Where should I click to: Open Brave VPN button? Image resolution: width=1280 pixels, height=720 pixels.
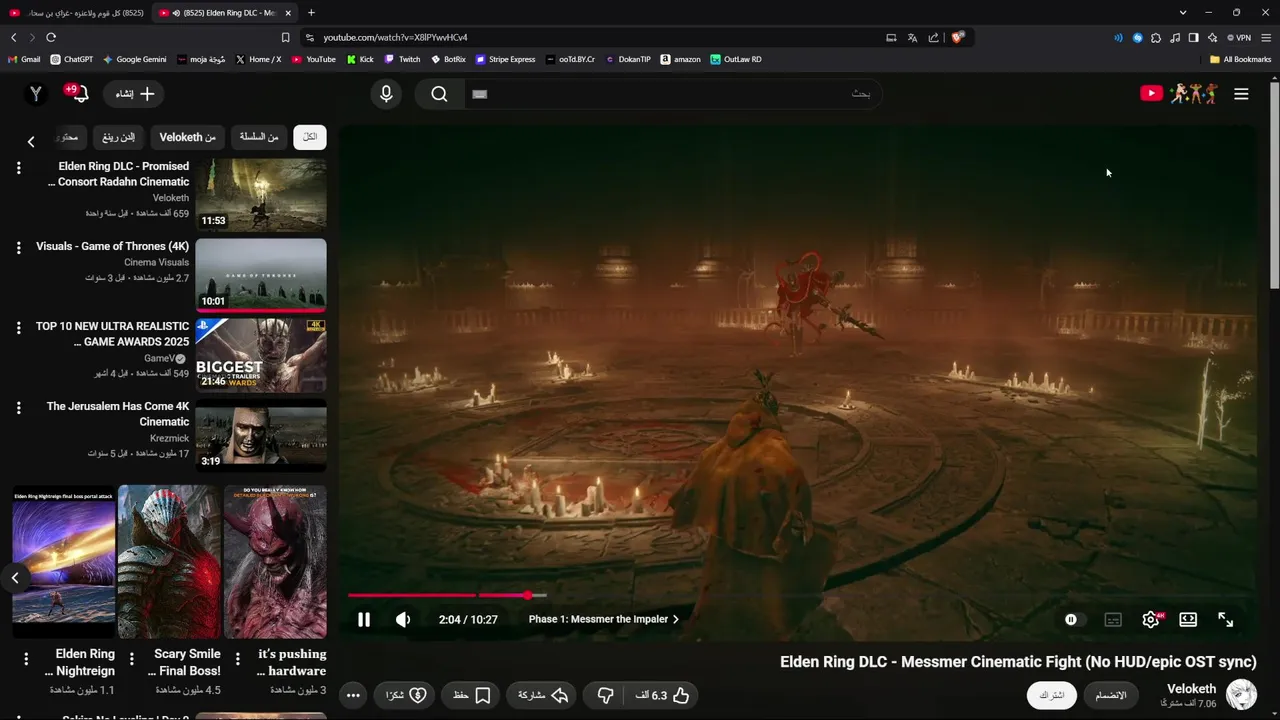[1239, 38]
